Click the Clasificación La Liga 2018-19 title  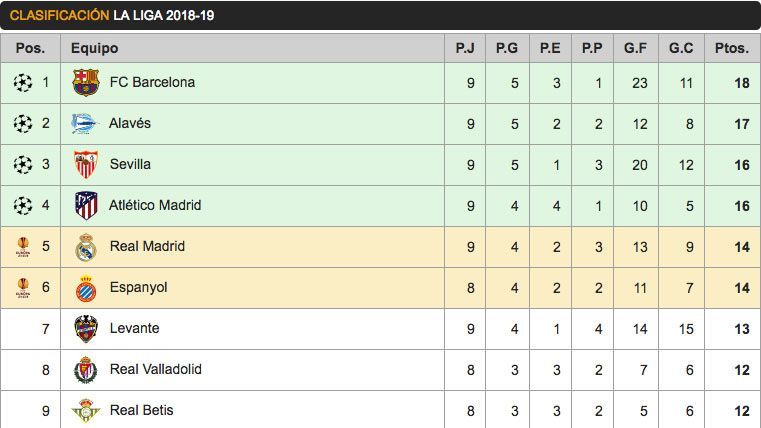111,15
